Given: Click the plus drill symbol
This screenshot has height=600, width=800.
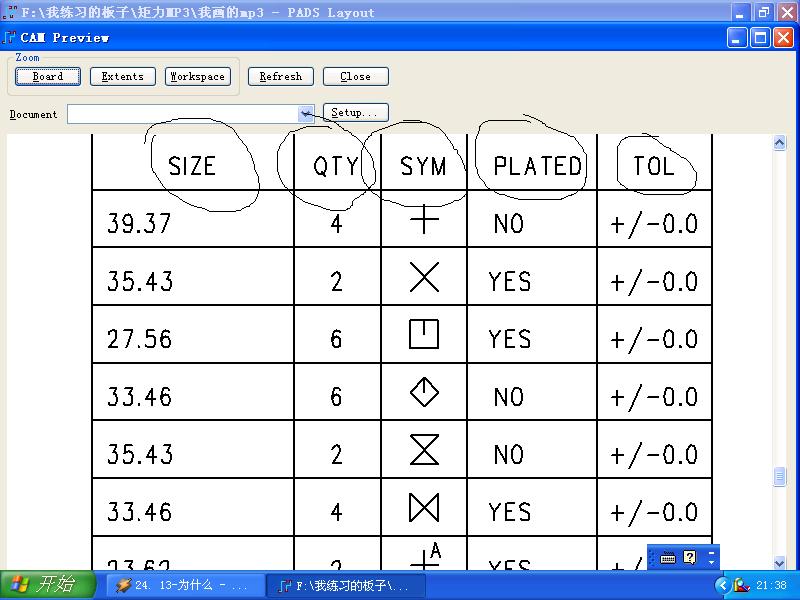Looking at the screenshot, I should [x=424, y=219].
